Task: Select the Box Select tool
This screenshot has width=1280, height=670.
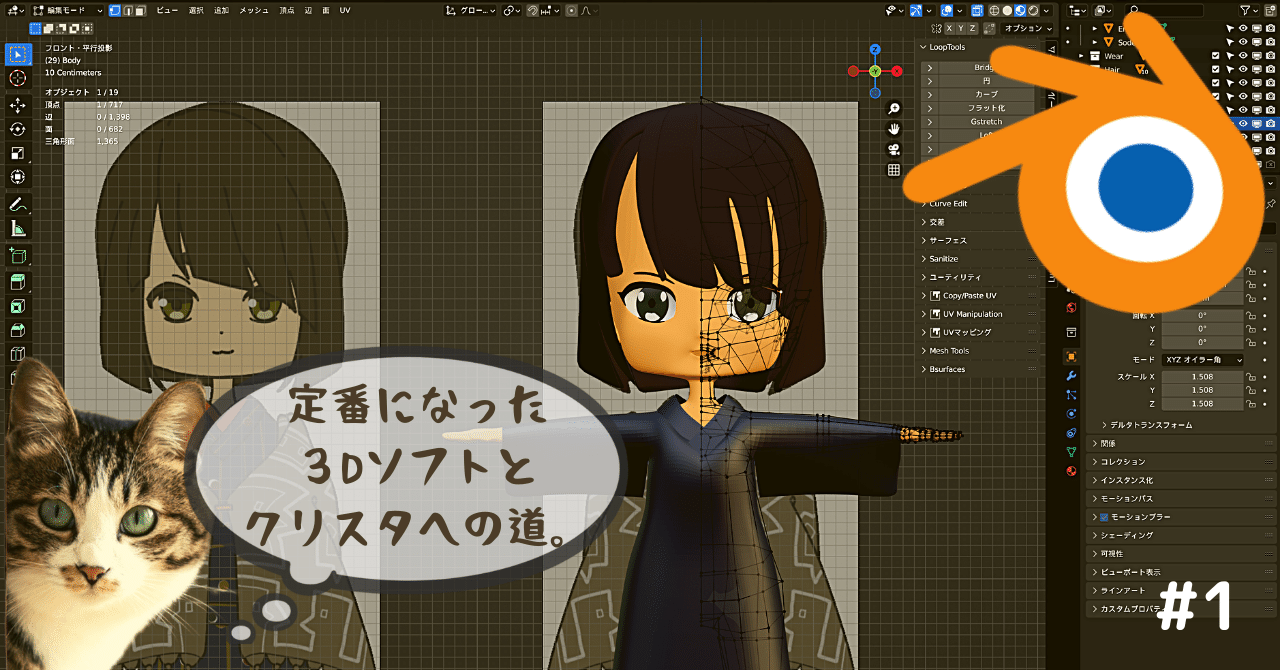Action: 17,53
